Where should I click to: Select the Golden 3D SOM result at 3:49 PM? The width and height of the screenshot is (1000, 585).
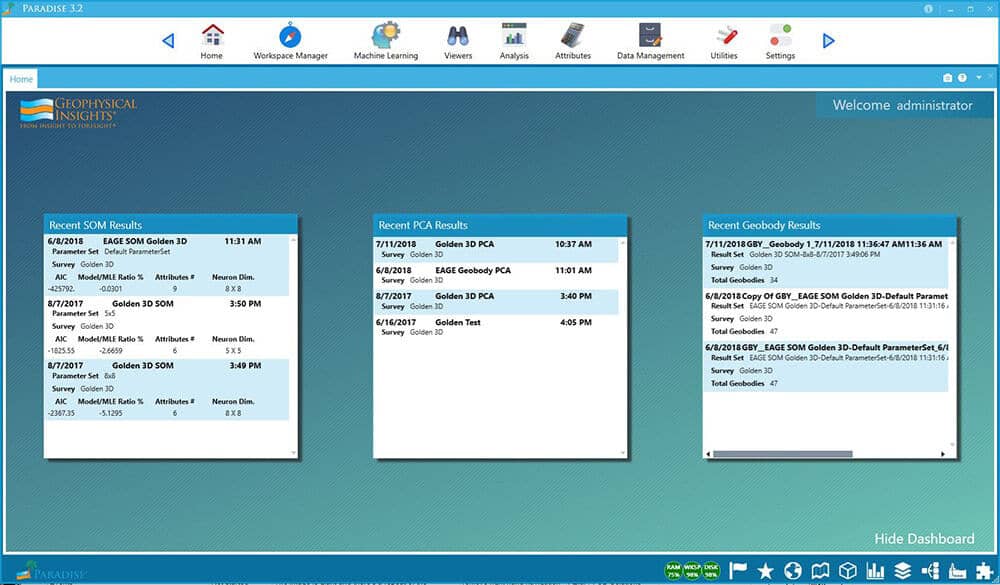click(167, 389)
